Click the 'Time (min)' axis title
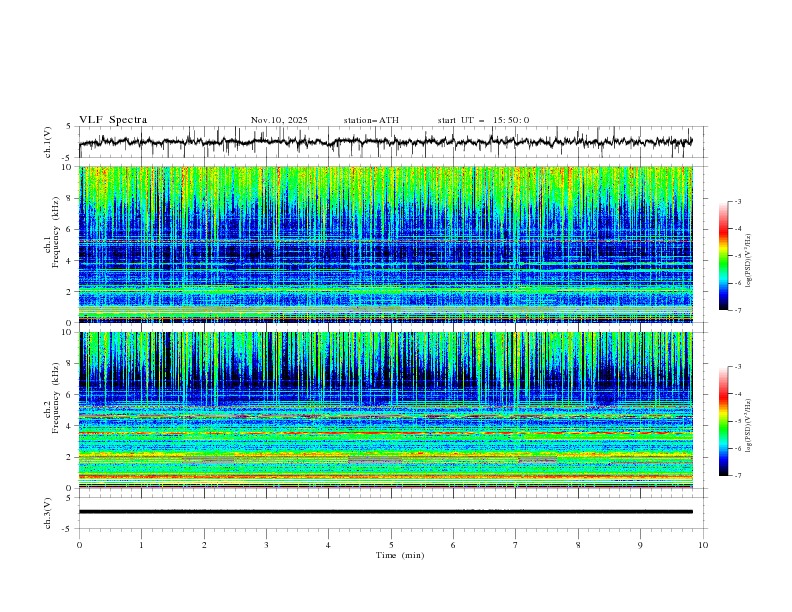Screen dimensions: 792x612 pos(400,555)
